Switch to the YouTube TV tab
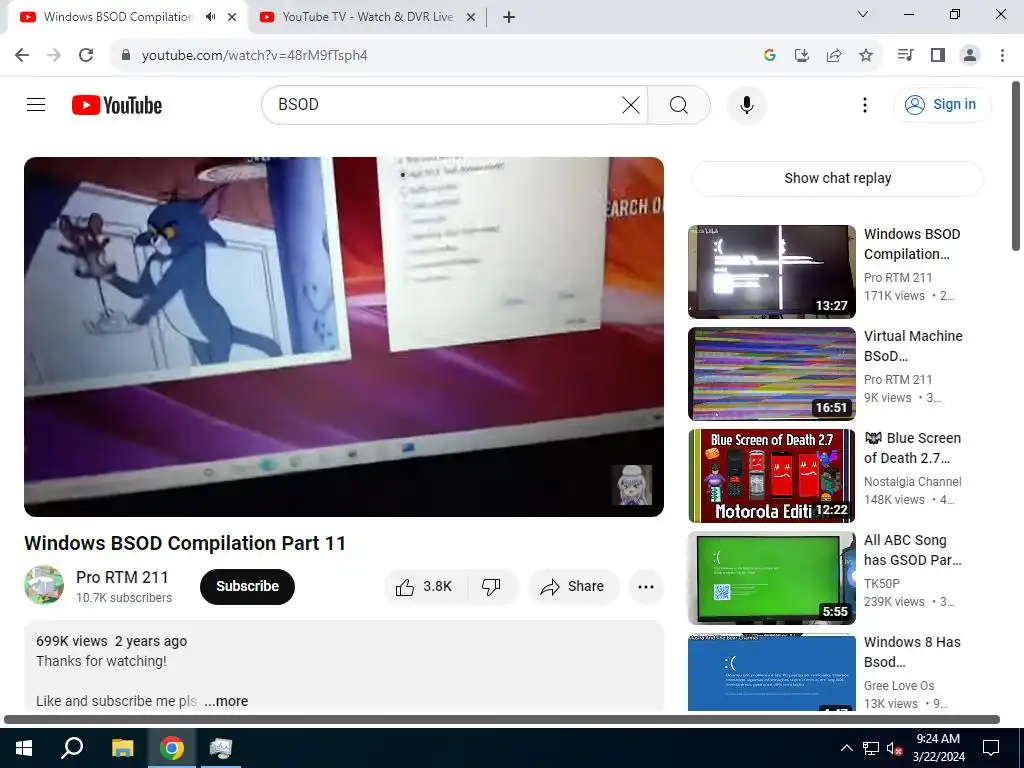The height and width of the screenshot is (768, 1024). pyautogui.click(x=367, y=17)
